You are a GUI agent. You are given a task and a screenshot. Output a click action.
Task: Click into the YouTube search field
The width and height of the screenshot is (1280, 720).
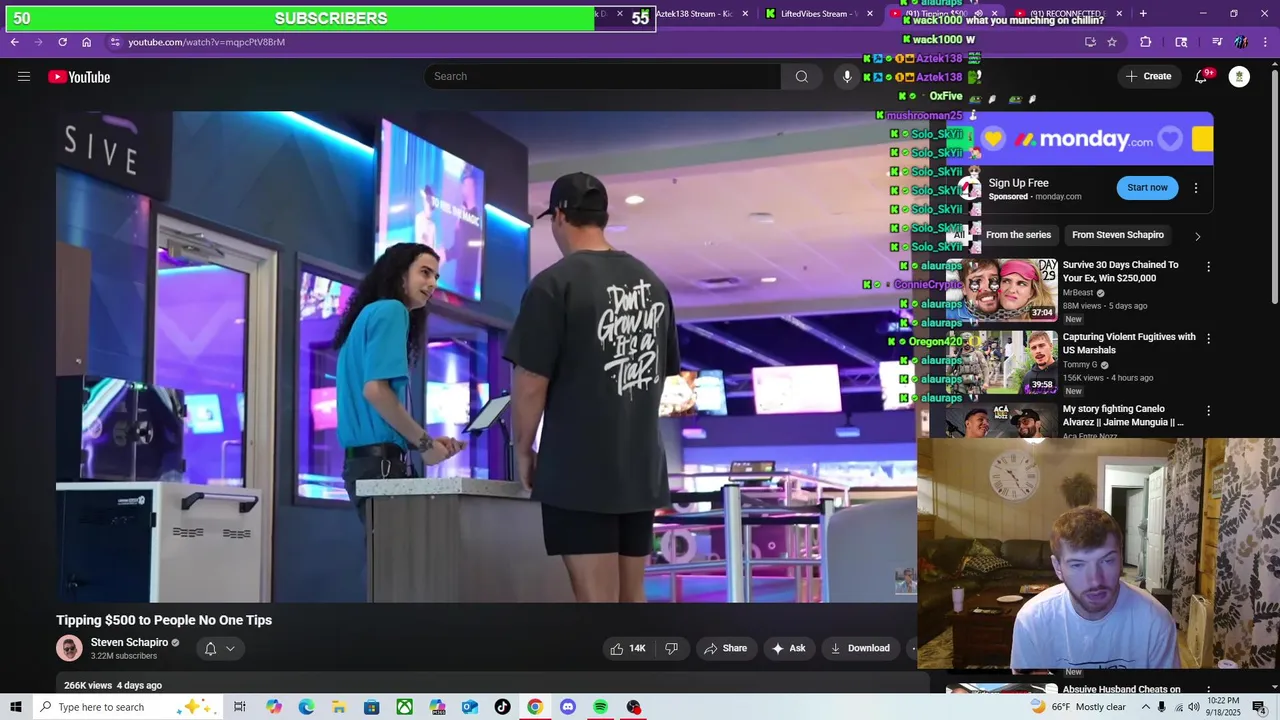603,77
